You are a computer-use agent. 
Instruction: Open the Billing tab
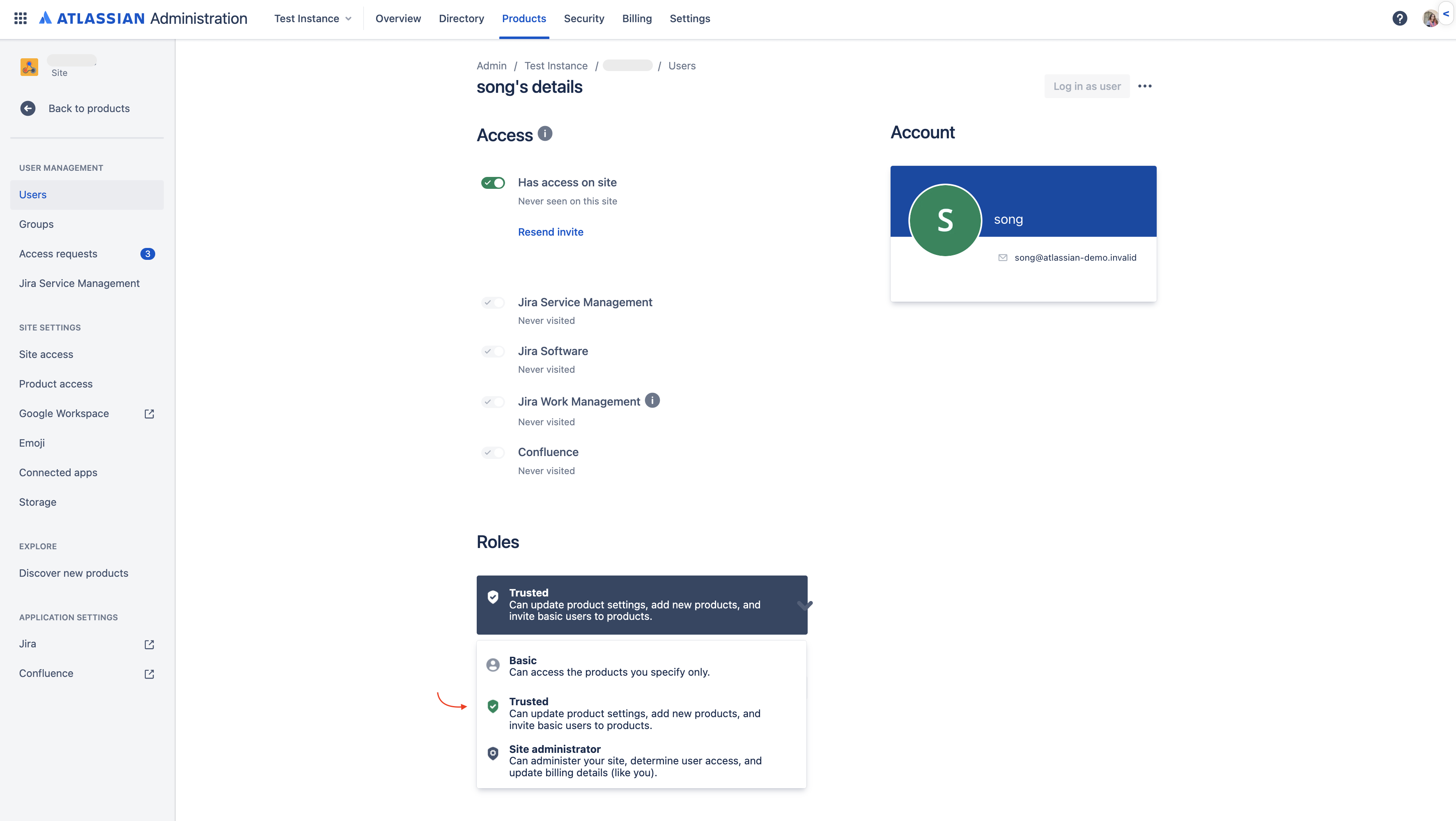637,18
